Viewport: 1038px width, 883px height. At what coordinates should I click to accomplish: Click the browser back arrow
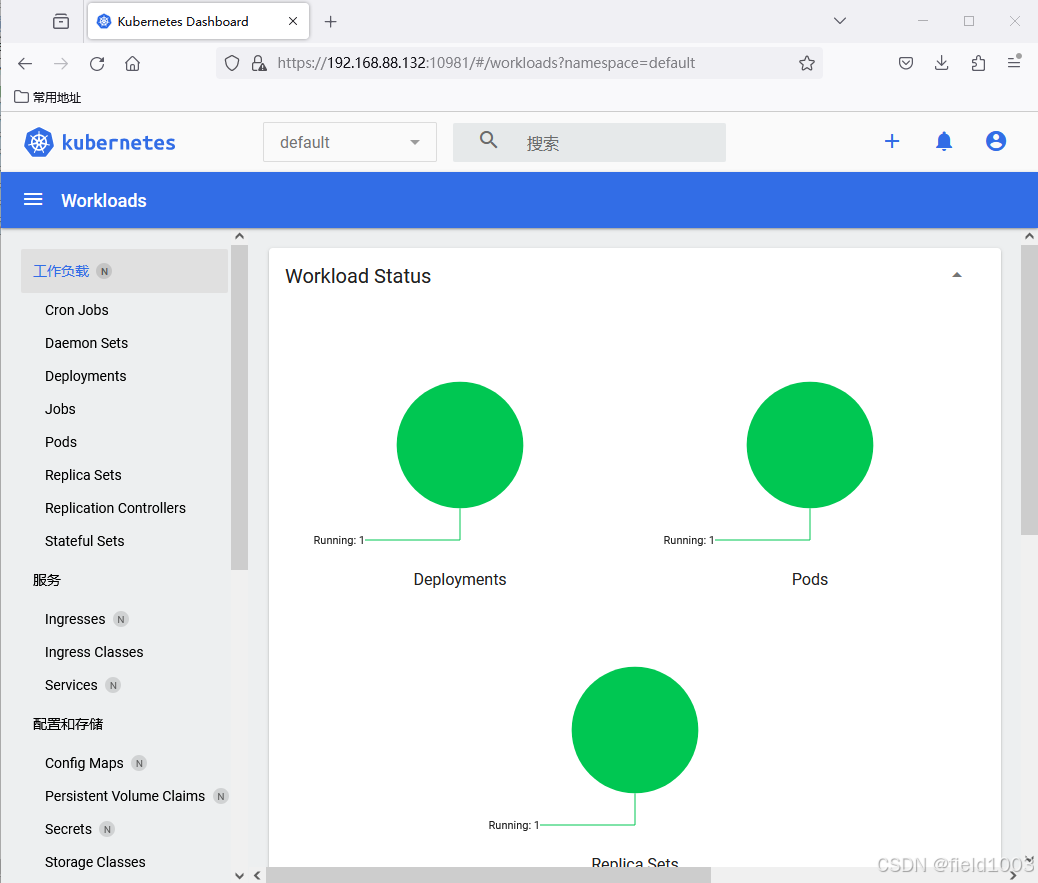click(x=25, y=64)
